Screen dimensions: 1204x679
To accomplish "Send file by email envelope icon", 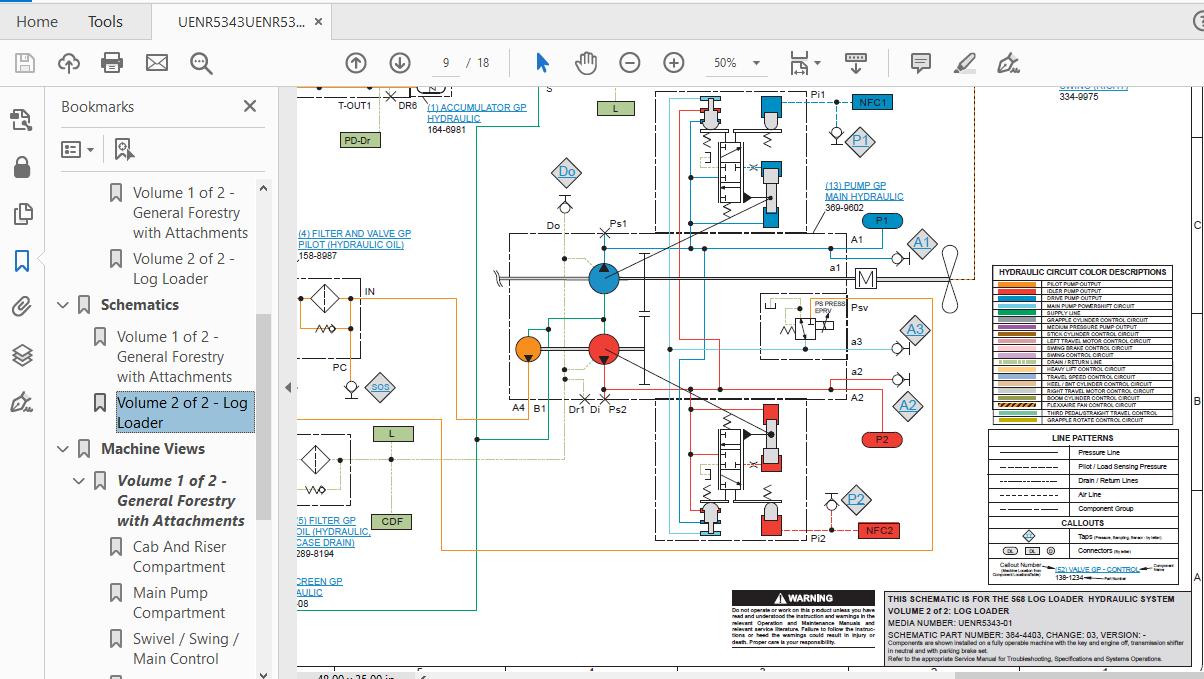I will pos(157,63).
